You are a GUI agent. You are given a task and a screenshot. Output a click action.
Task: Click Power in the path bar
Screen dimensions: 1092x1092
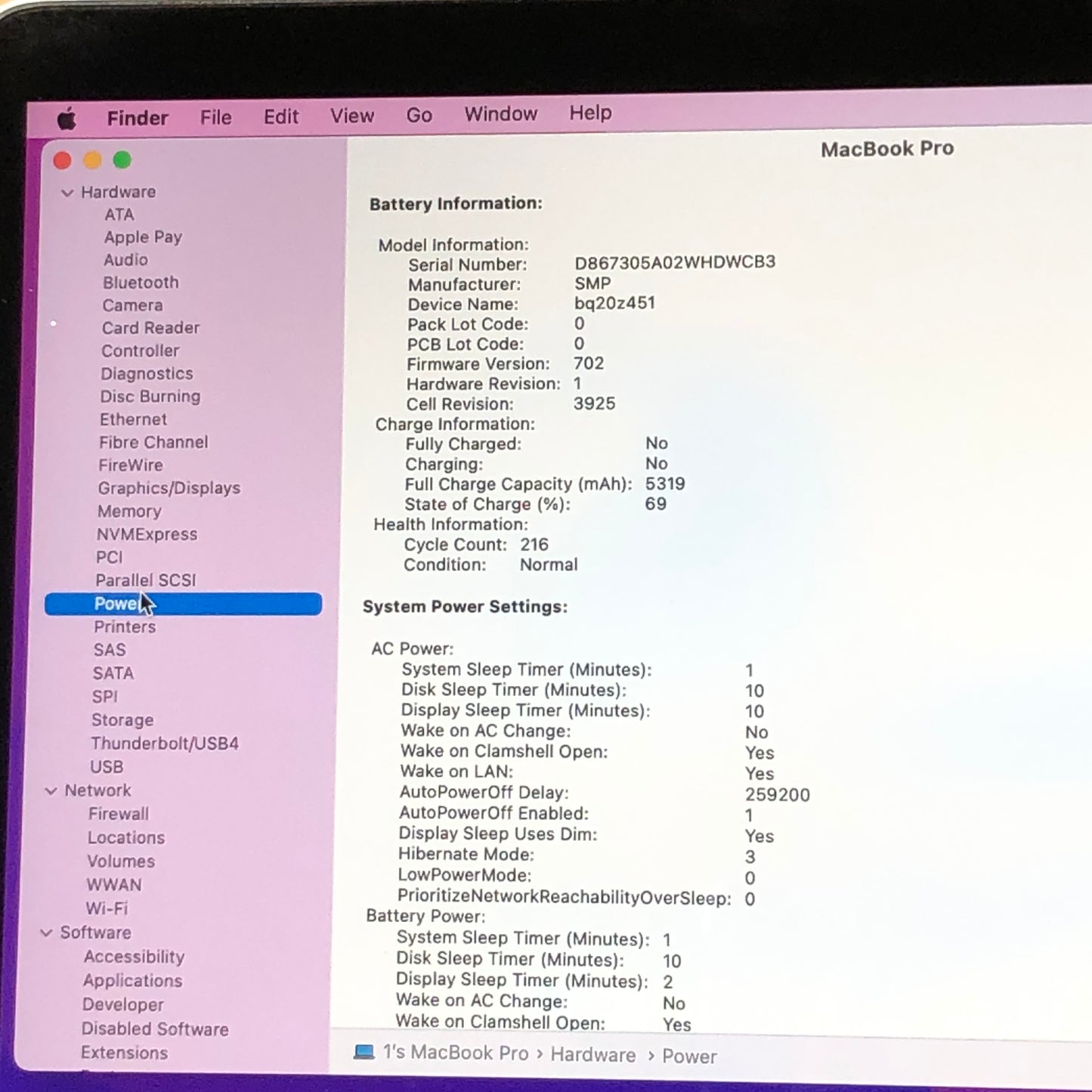click(x=689, y=1056)
